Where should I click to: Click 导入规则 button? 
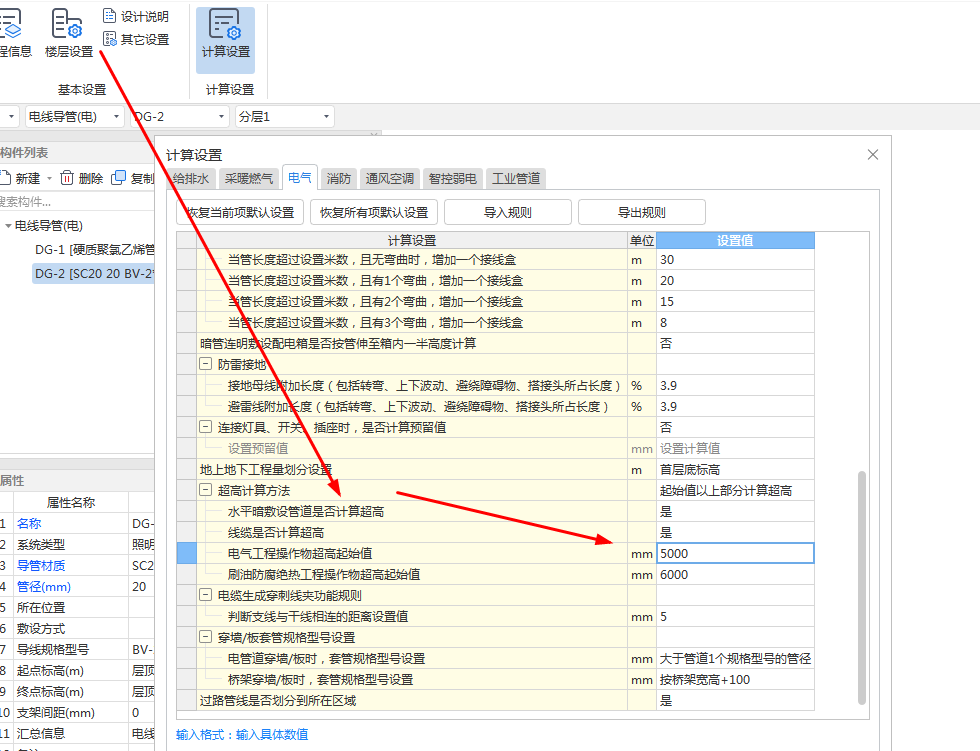tap(508, 212)
